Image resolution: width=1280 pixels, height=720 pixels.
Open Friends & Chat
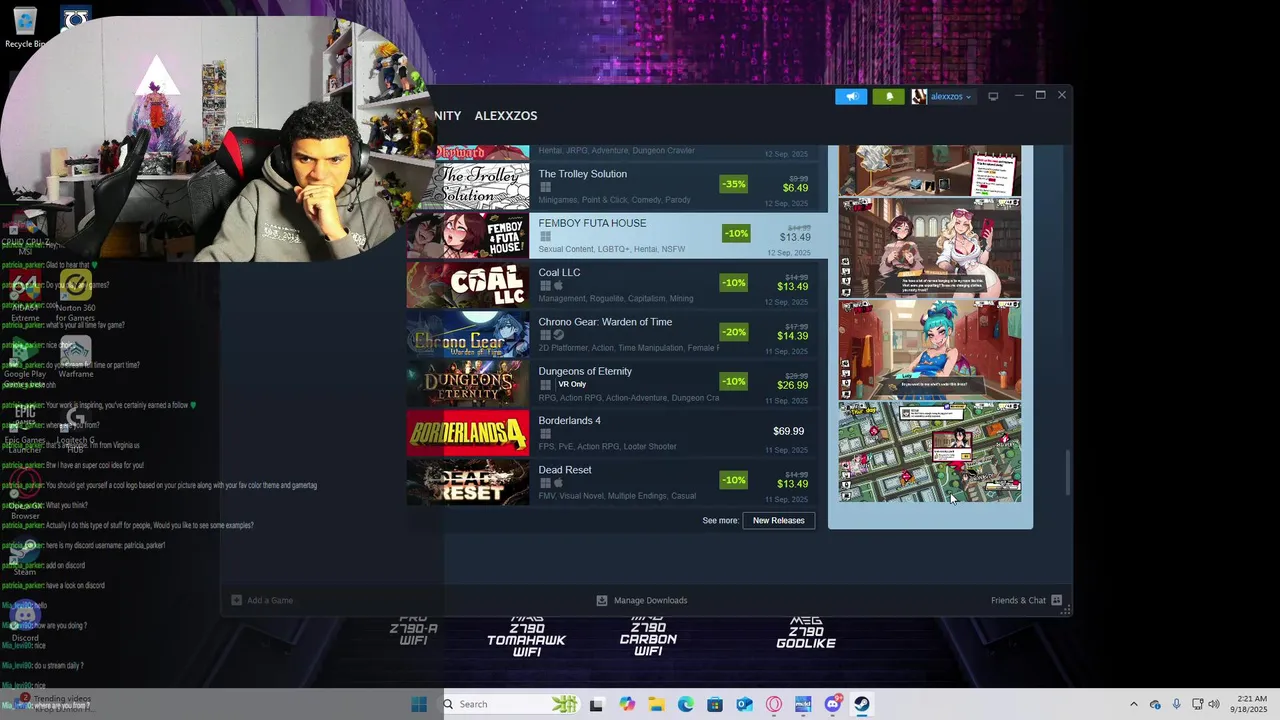[1018, 600]
